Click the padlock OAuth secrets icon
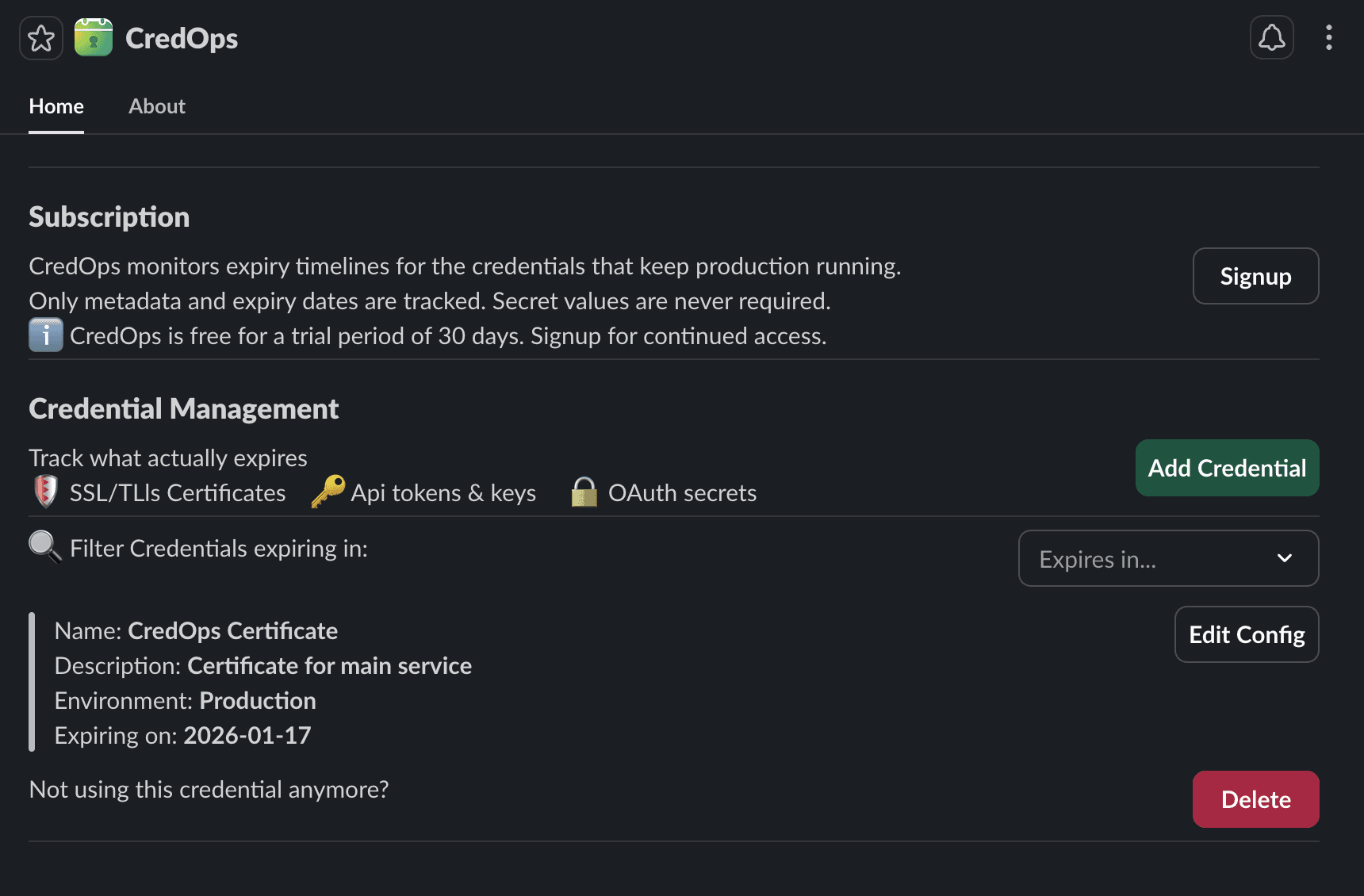1364x896 pixels. [584, 492]
